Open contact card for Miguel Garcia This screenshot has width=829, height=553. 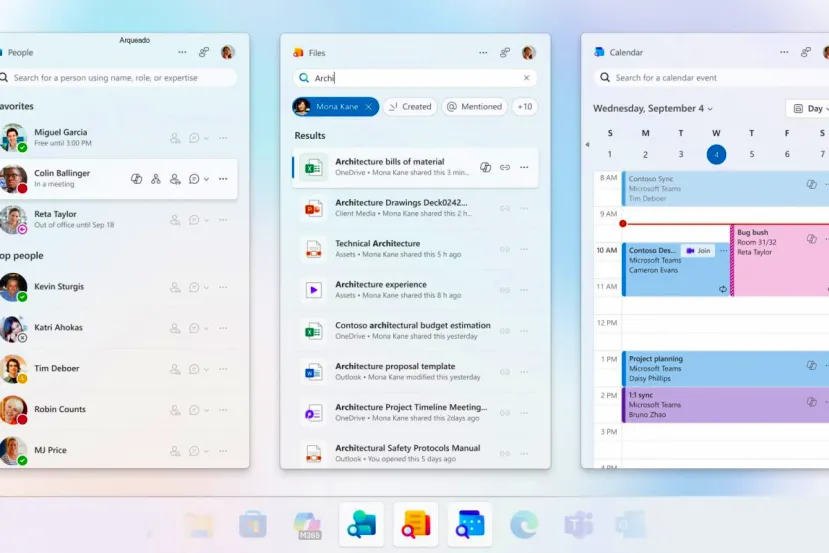click(175, 138)
